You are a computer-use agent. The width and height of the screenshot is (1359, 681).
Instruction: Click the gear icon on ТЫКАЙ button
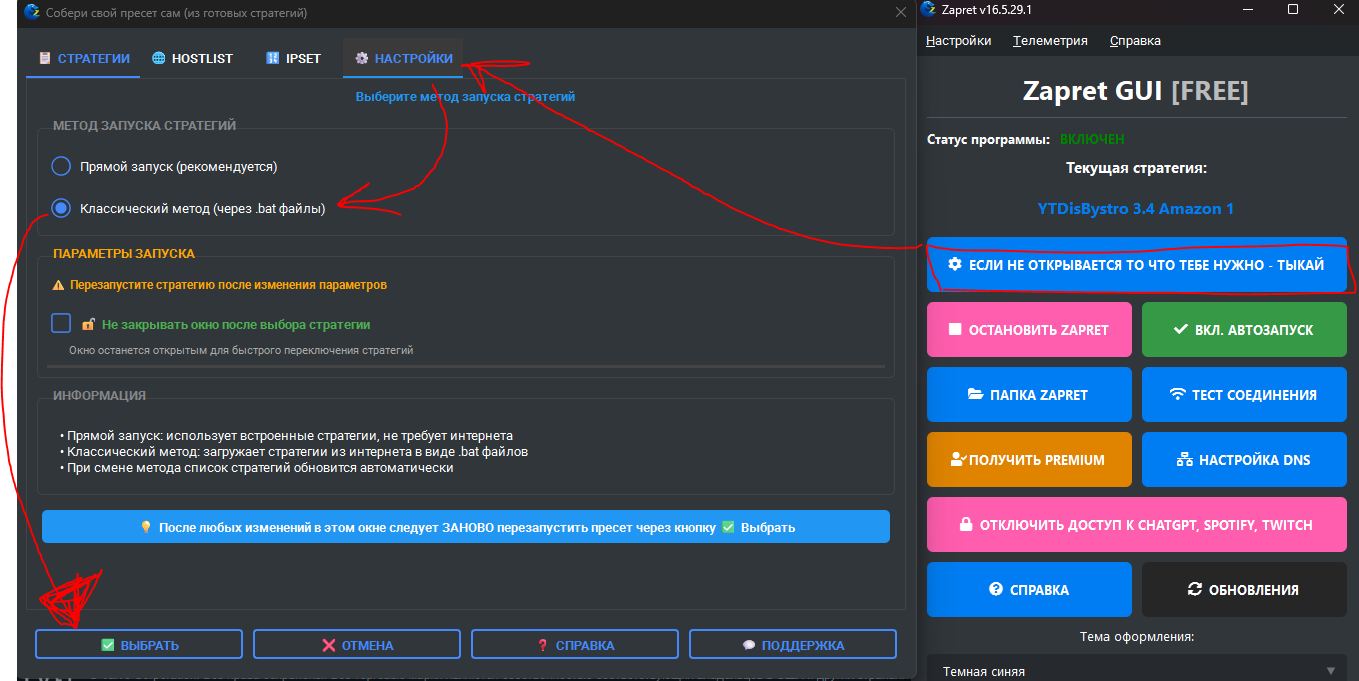tap(955, 264)
